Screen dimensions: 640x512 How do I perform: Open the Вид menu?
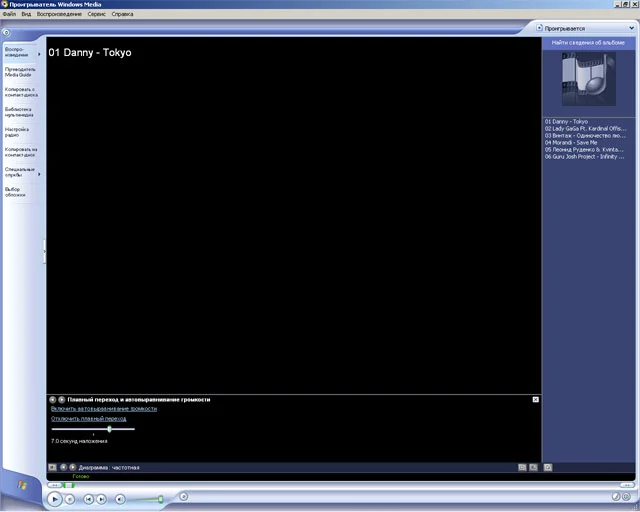26,14
